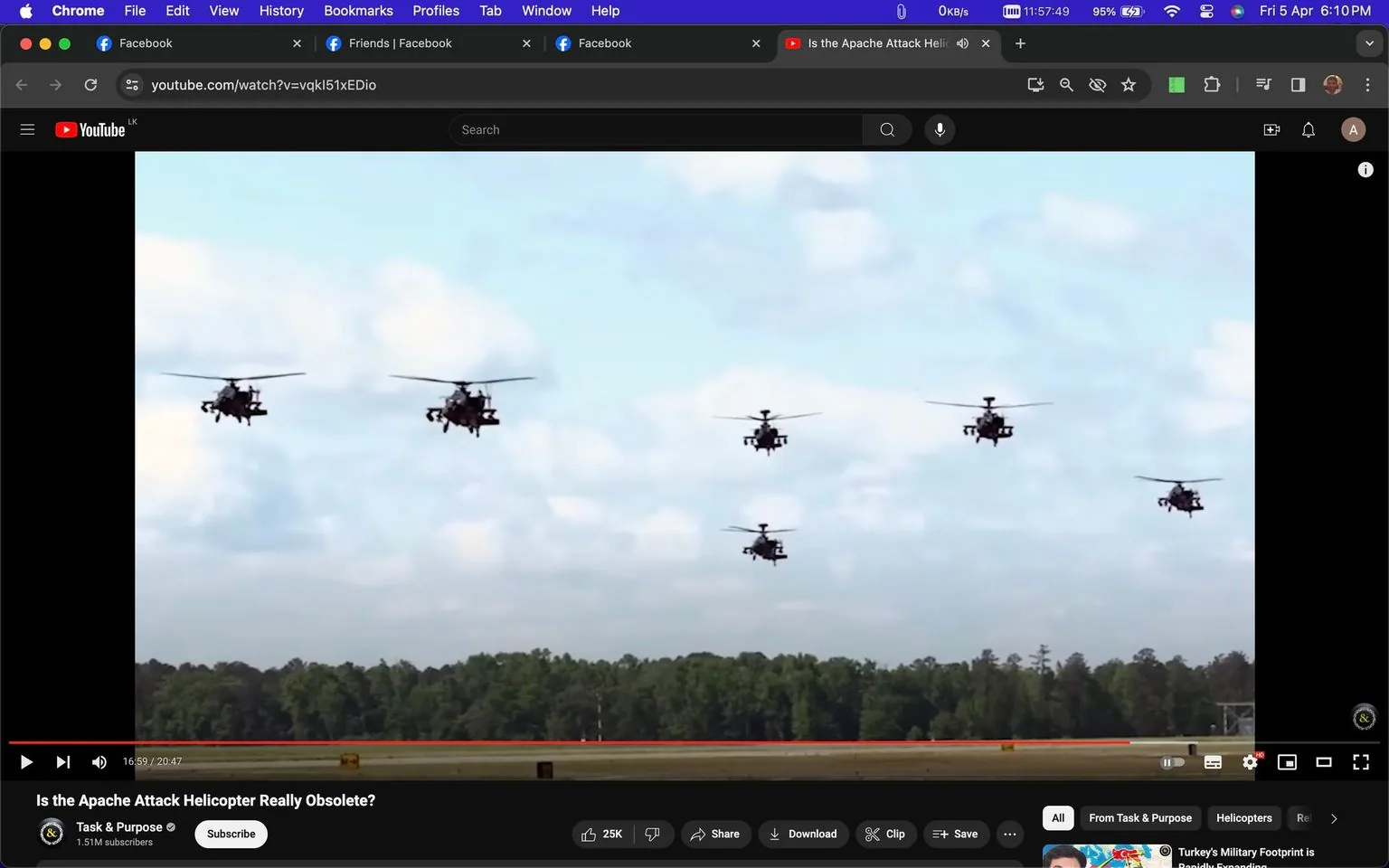Viewport: 1389px width, 868px height.
Task: Activate miniplayer mode in the video player
Action: click(x=1287, y=761)
